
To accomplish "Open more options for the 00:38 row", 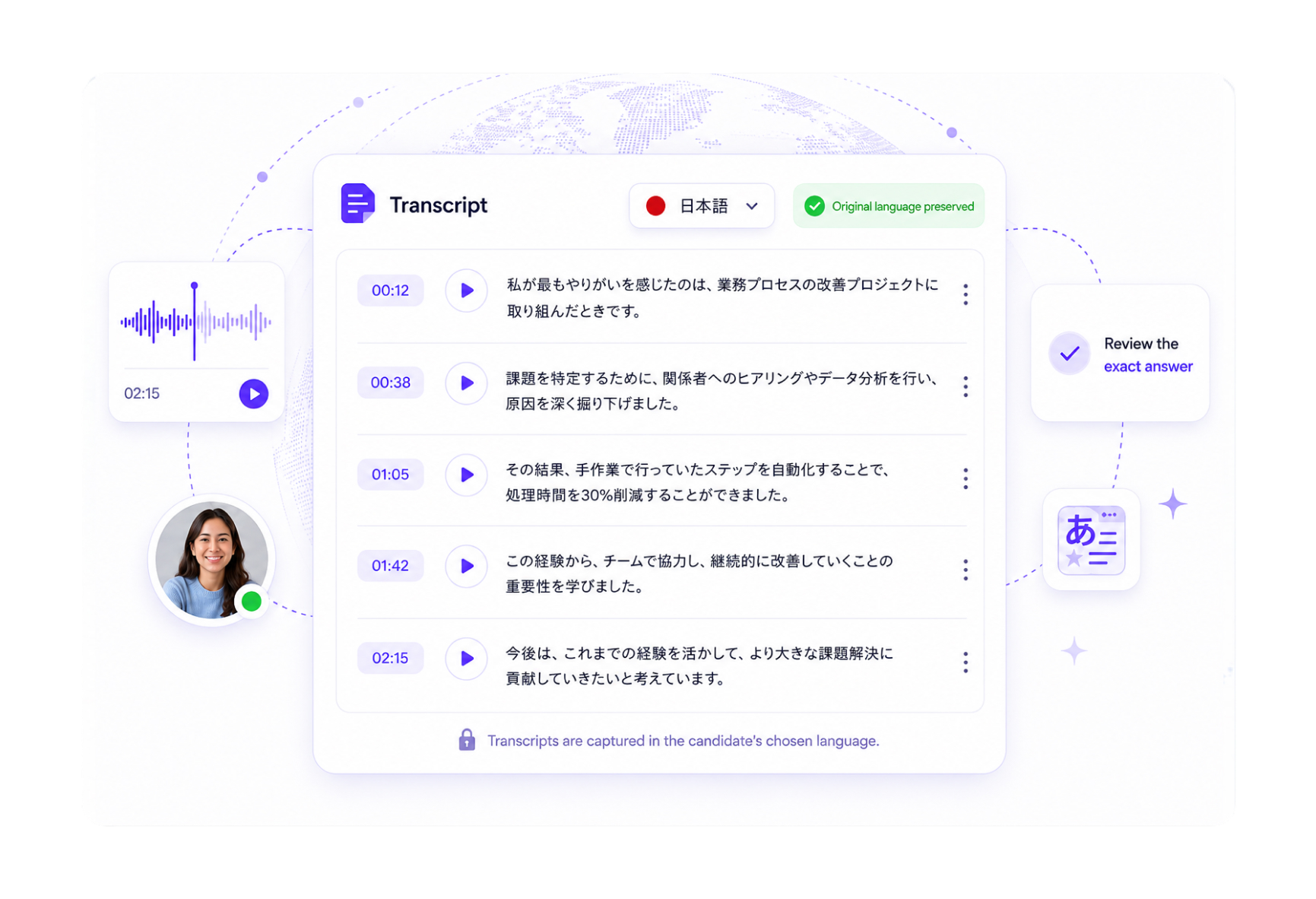I will (965, 386).
